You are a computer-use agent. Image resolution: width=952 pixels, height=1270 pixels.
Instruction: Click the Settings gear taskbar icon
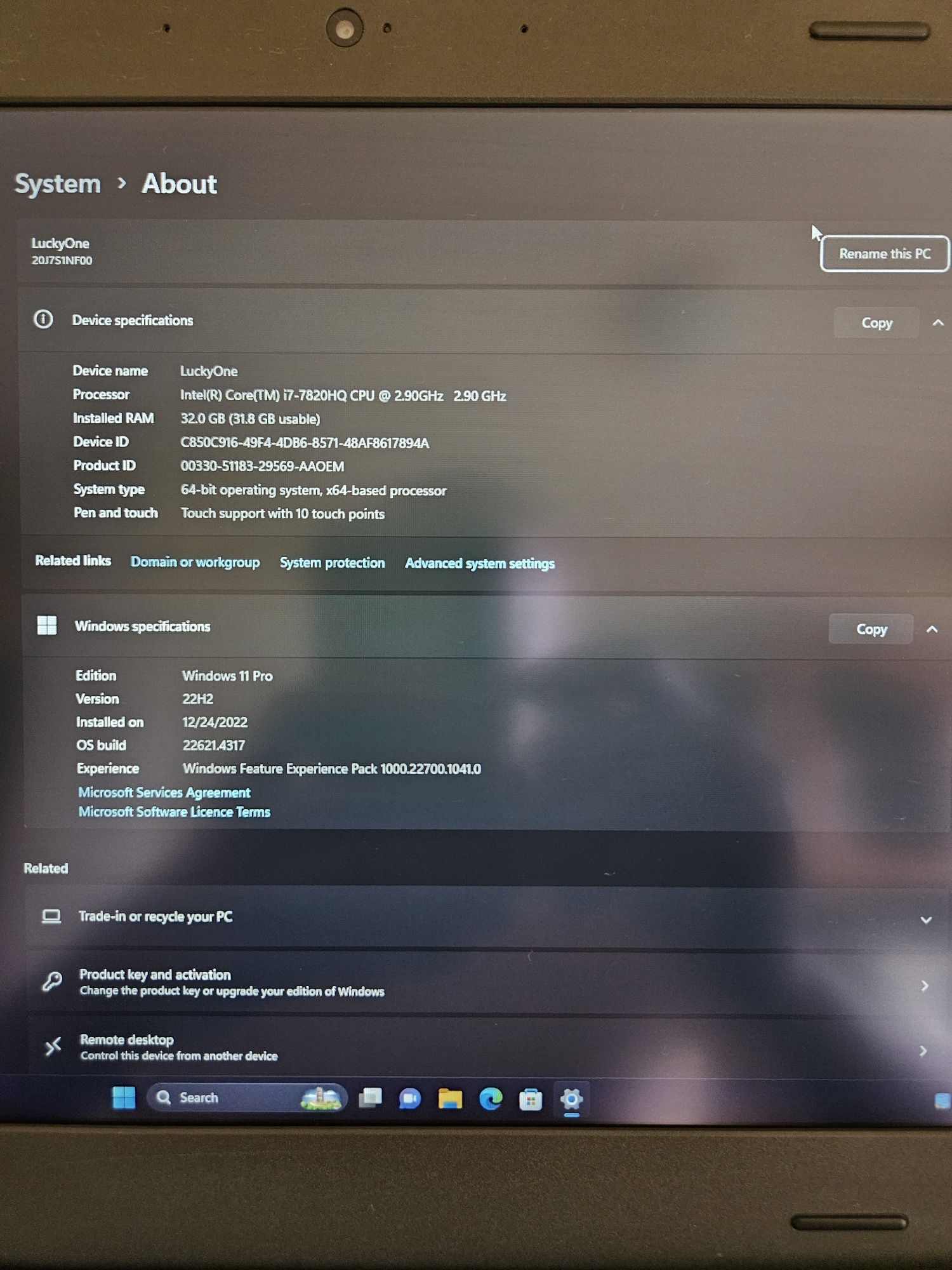click(x=571, y=1099)
